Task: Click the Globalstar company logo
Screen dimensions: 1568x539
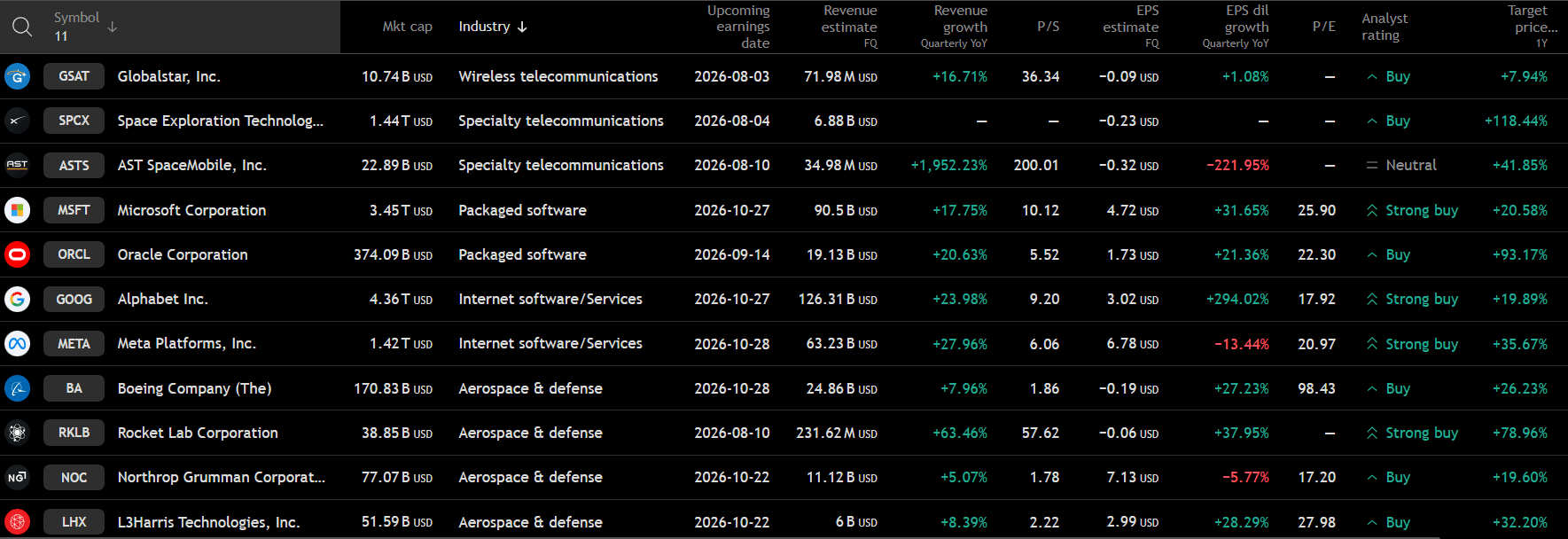Action: (18, 76)
